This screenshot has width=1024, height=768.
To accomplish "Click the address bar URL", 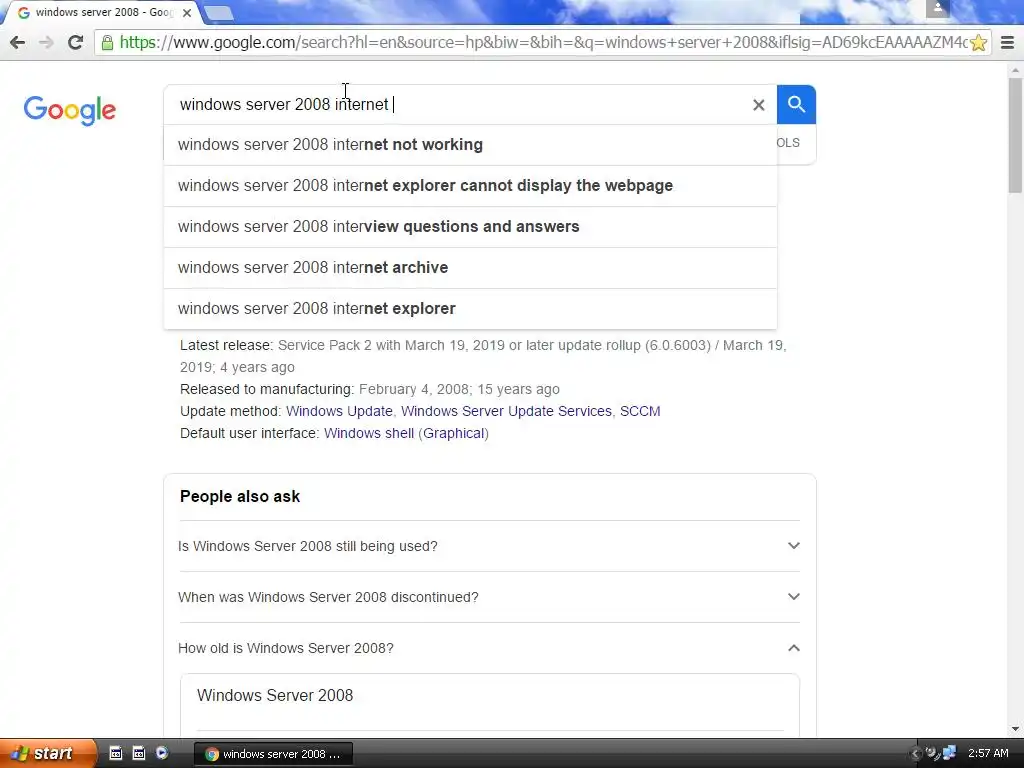I will (543, 42).
